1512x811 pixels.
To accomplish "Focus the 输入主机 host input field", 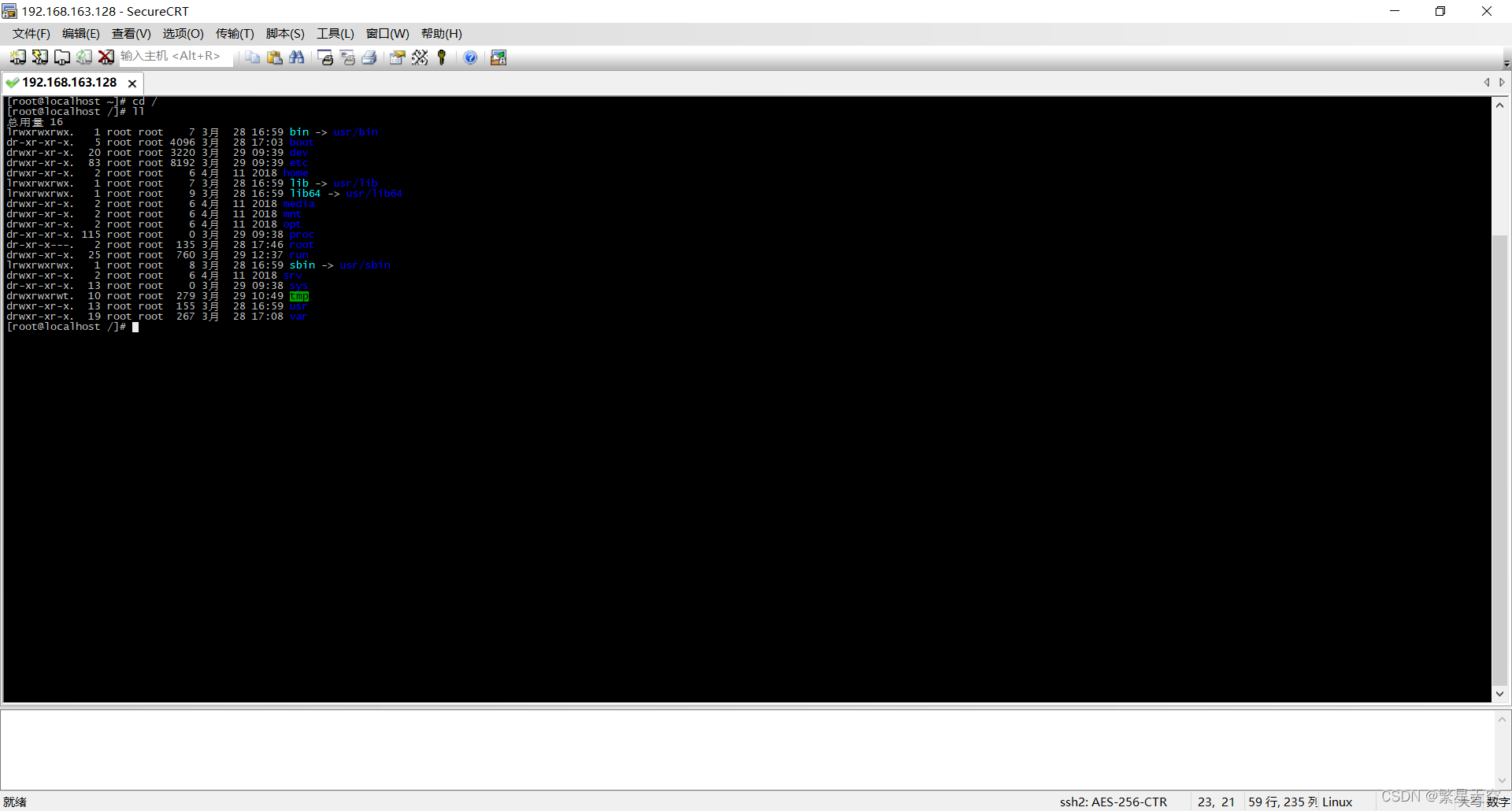I will tap(175, 57).
